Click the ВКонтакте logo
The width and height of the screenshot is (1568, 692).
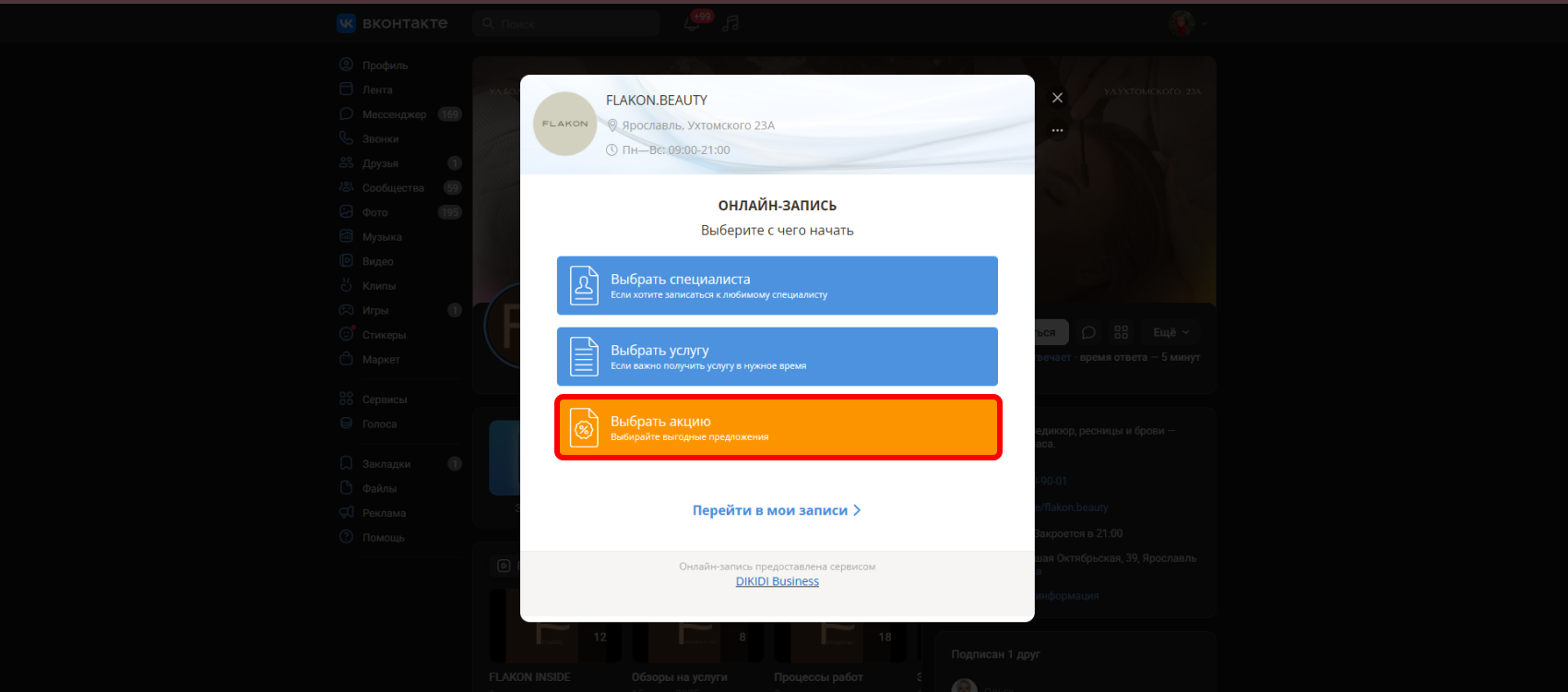click(392, 23)
